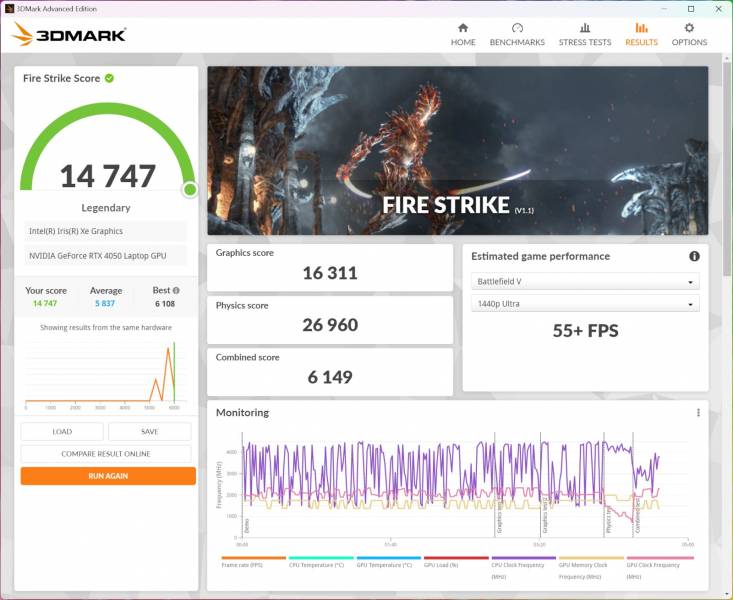Viewport: 733px width, 600px height.
Task: Toggle the CPU Clock Frequency legend series
Action: 524,567
